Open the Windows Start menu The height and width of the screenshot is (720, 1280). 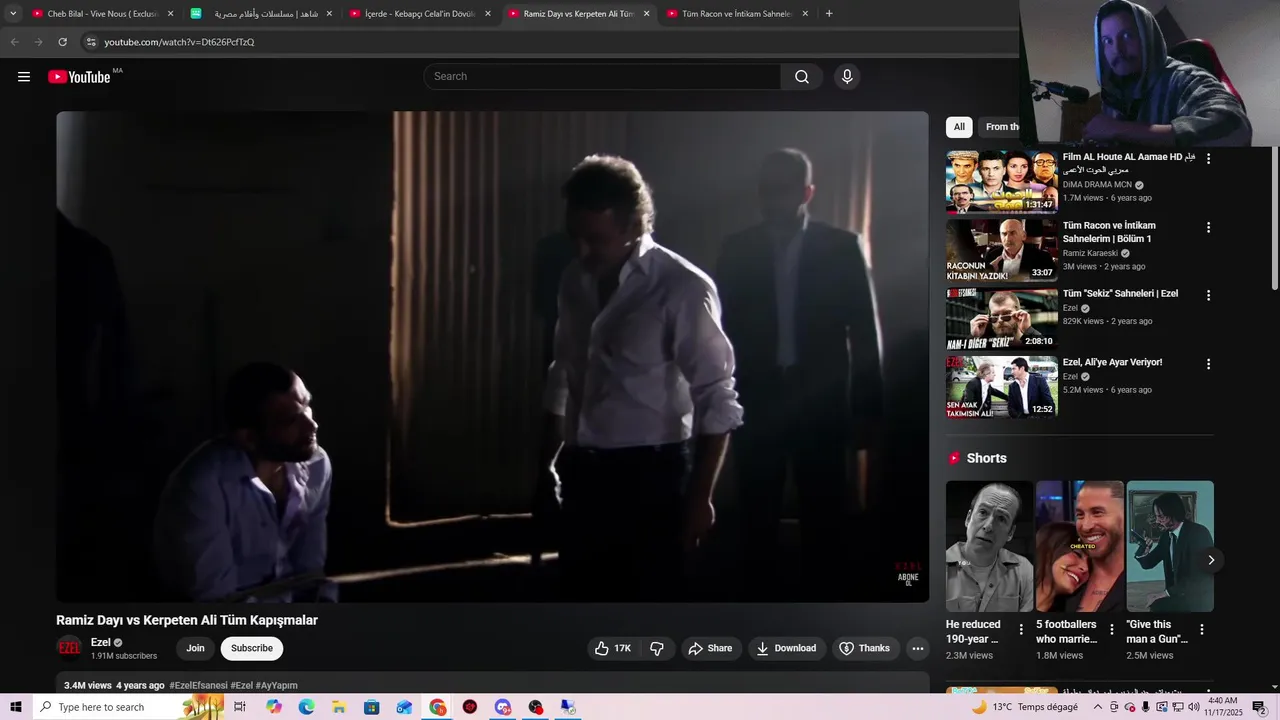(x=15, y=707)
